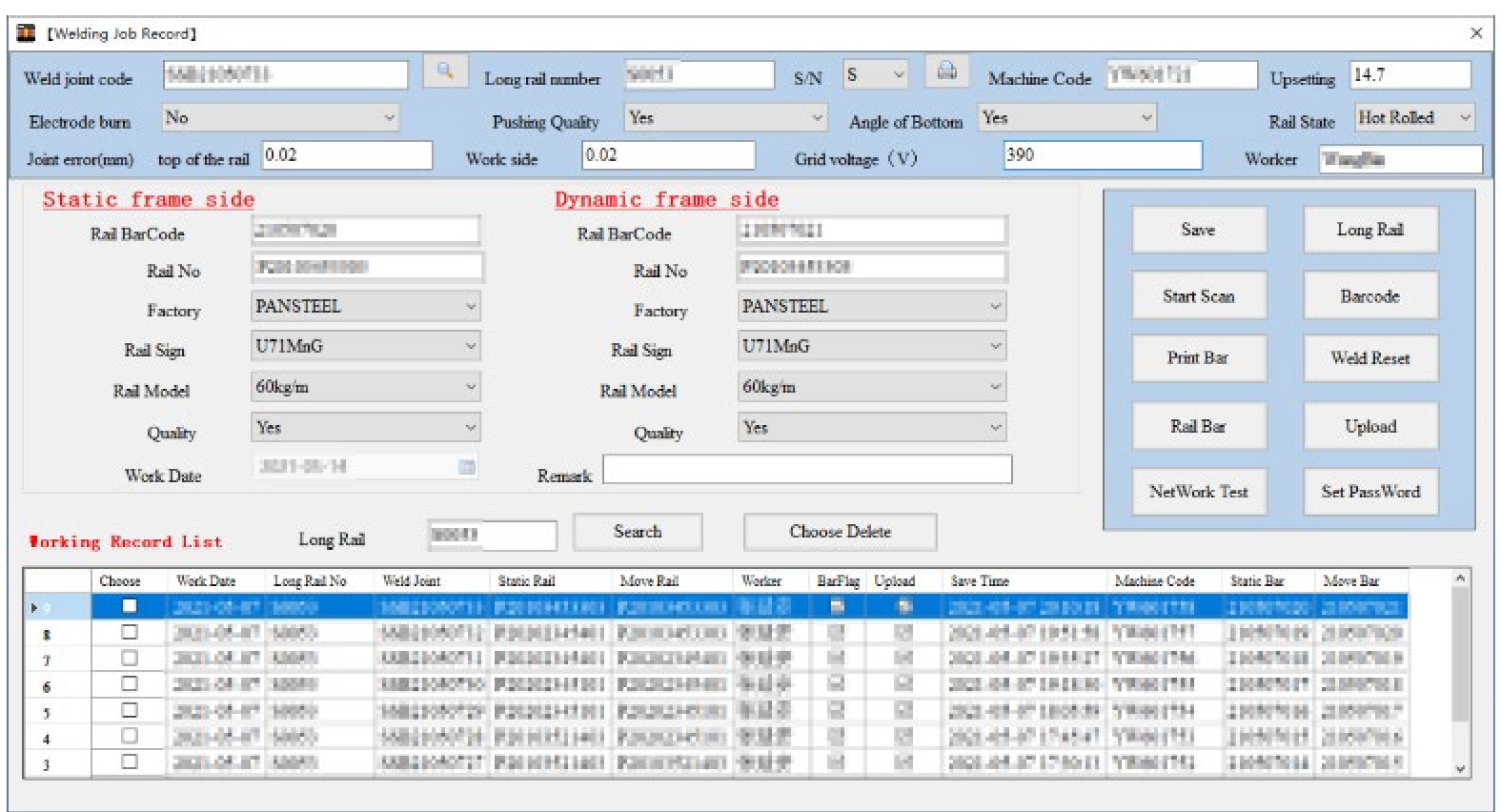This screenshot has width=1501, height=812.
Task: Click the BarFlag icon in row 5
Action: 836,710
